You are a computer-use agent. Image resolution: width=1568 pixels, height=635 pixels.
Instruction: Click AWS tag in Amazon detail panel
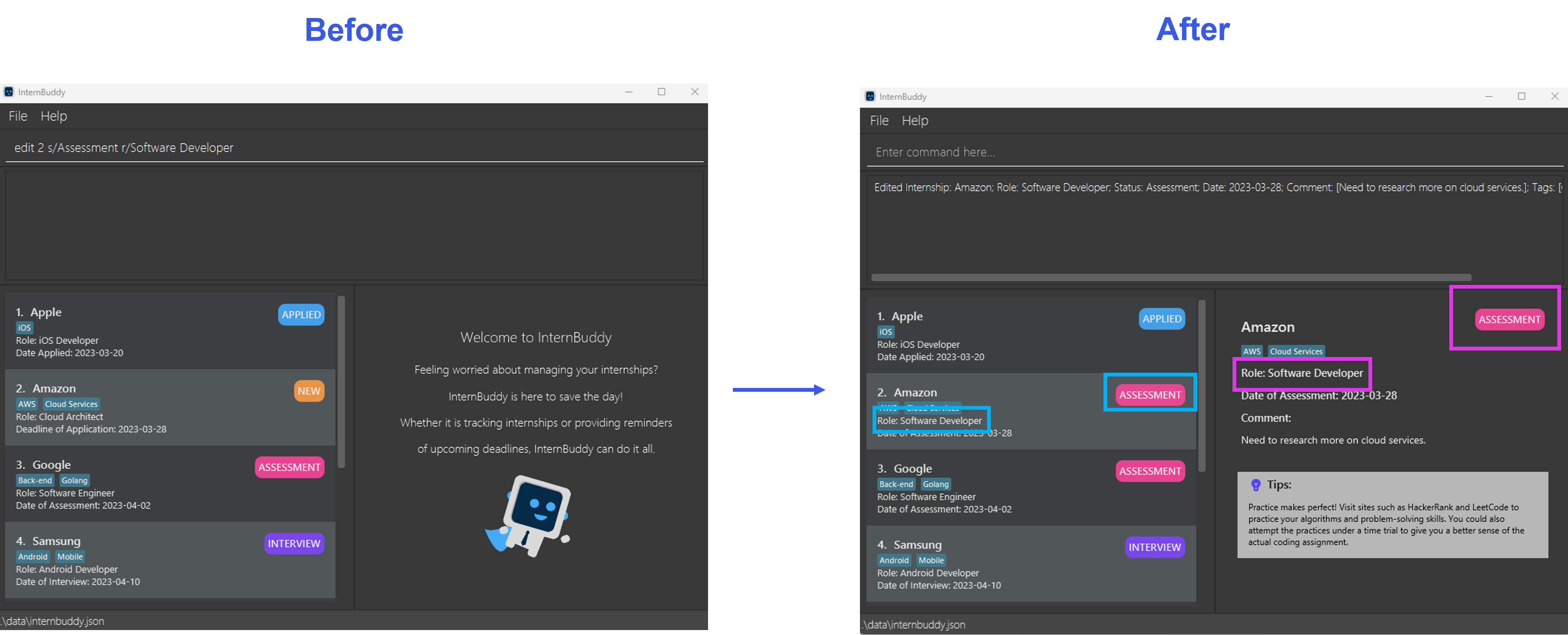(x=1252, y=351)
